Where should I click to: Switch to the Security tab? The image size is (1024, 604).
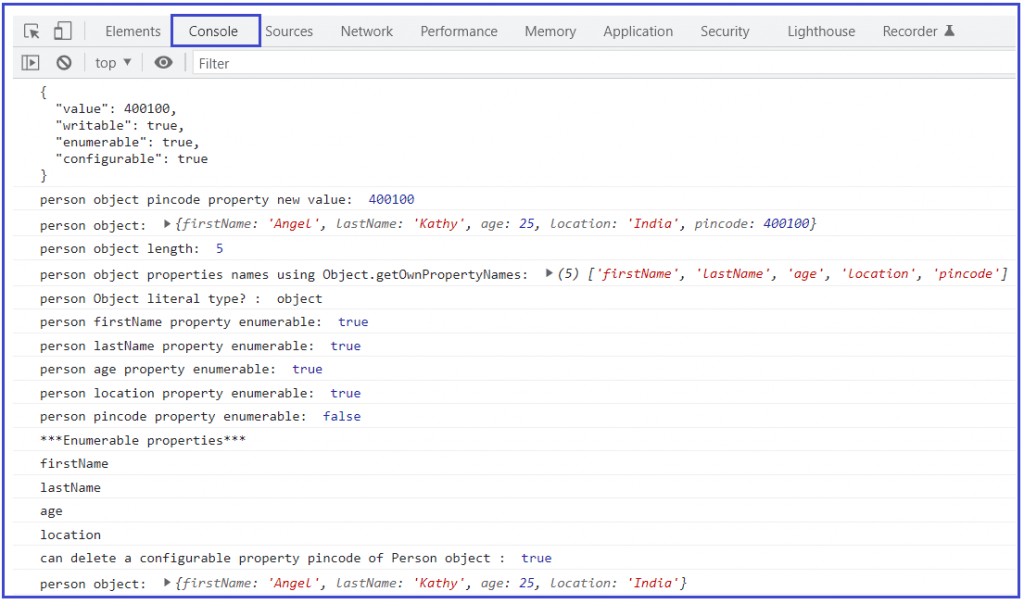click(724, 31)
